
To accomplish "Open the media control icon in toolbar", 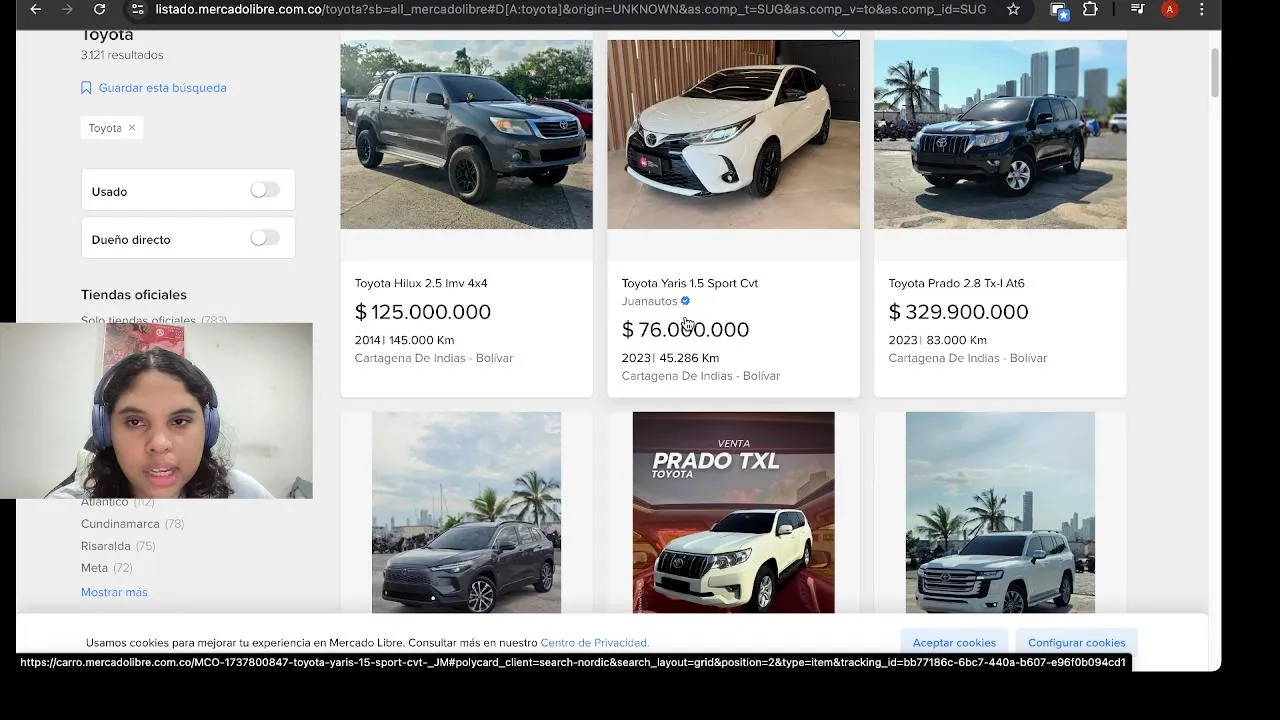I will pyautogui.click(x=1137, y=9).
